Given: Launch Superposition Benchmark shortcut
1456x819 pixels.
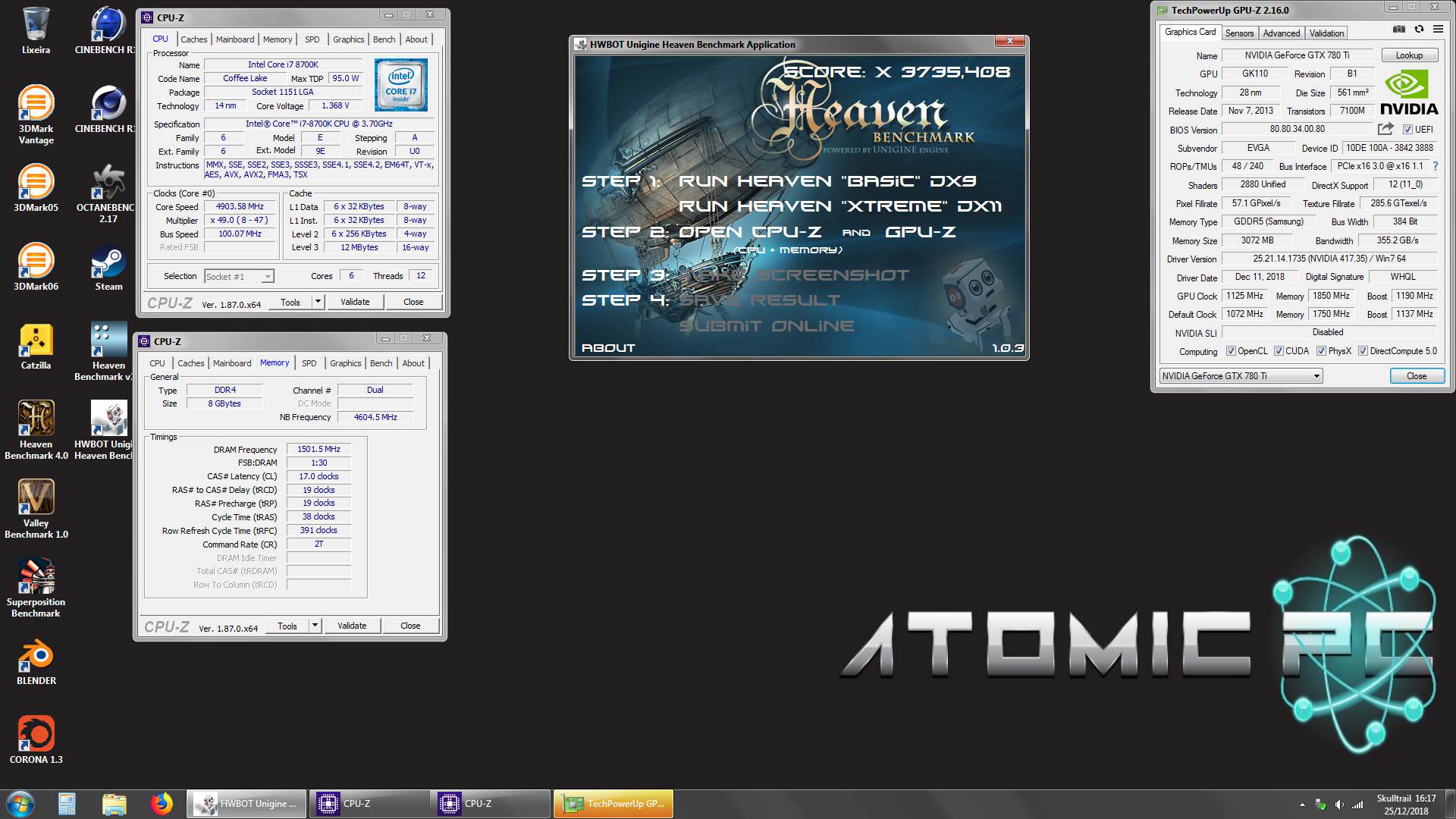Looking at the screenshot, I should pyautogui.click(x=36, y=588).
